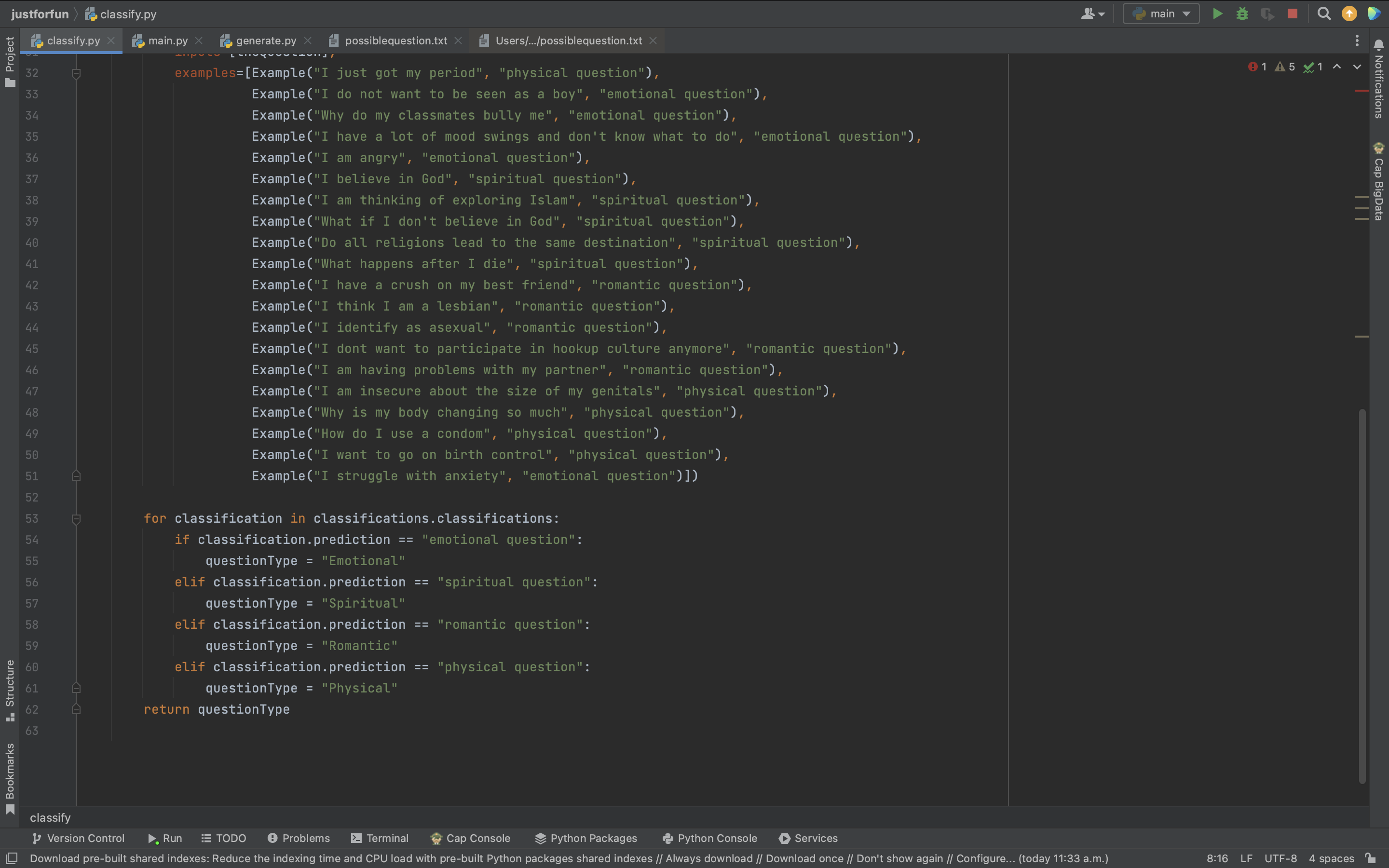
Task: Click the Always download link in status bar
Action: [x=709, y=858]
